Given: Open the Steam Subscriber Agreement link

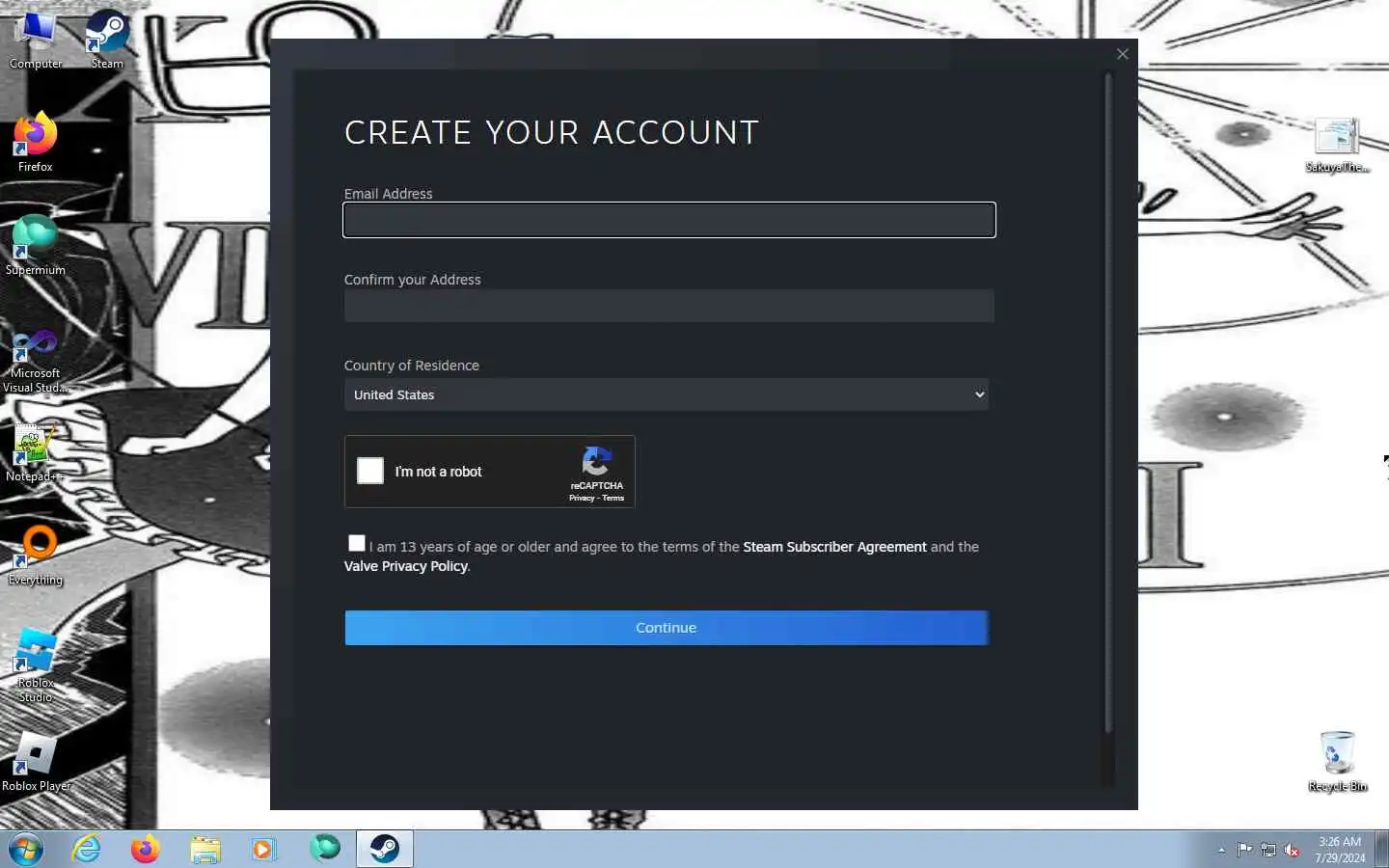Looking at the screenshot, I should coord(834,547).
